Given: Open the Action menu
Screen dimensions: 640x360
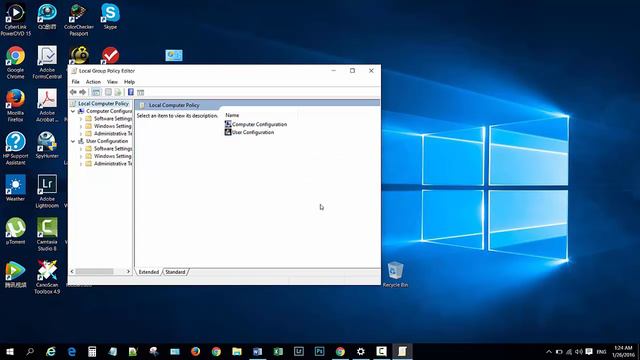Looking at the screenshot, I should (x=93, y=82).
